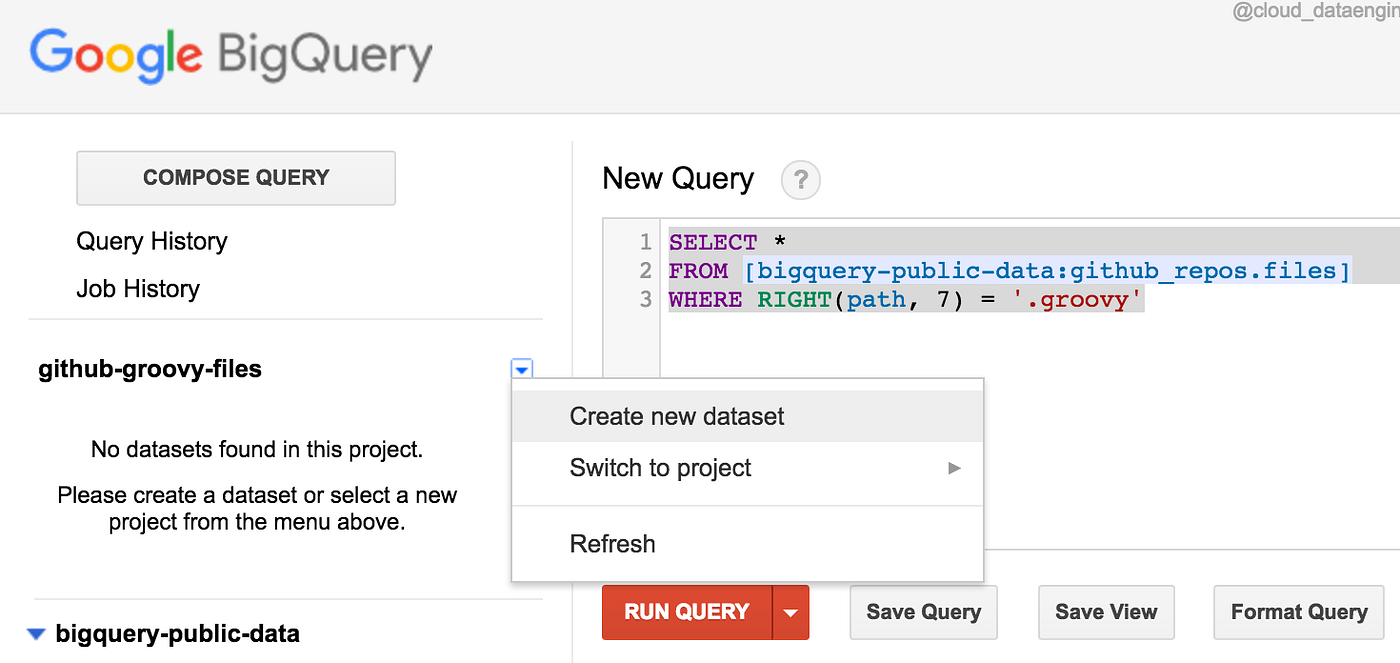1400x663 pixels.
Task: Choose Switch to project from menu
Action: [x=661, y=468]
